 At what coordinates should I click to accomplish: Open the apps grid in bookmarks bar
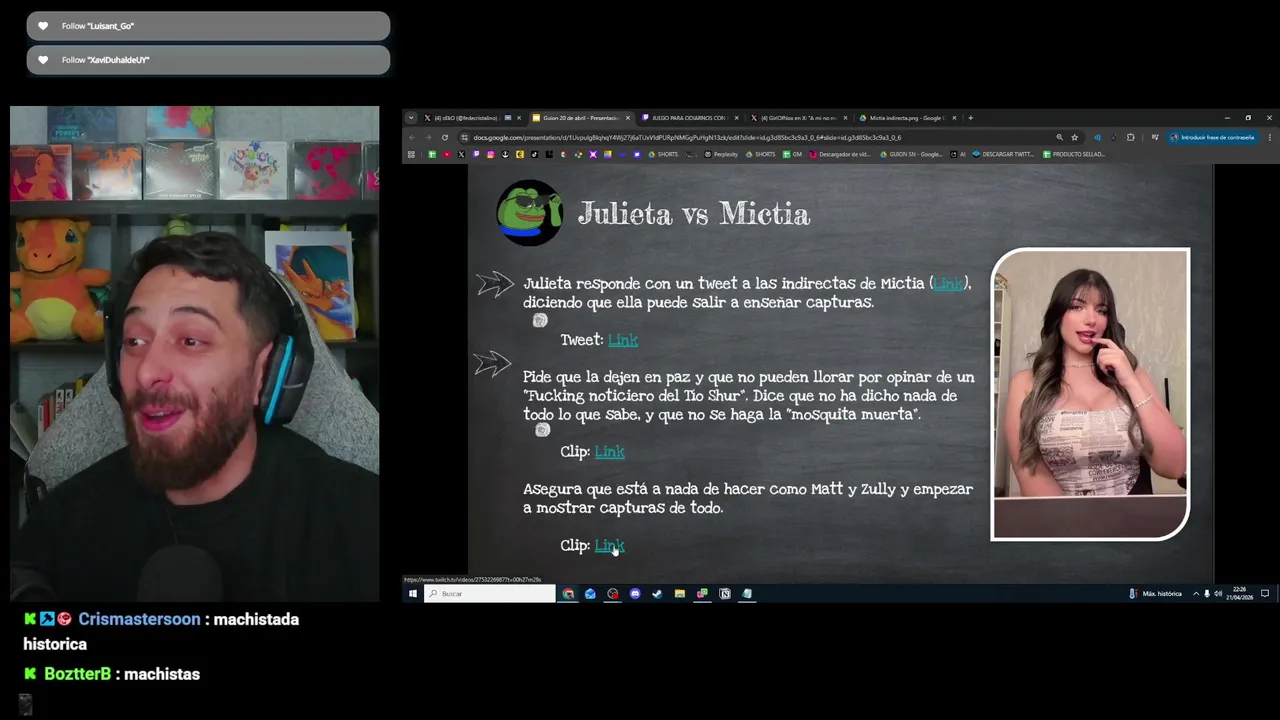410,154
